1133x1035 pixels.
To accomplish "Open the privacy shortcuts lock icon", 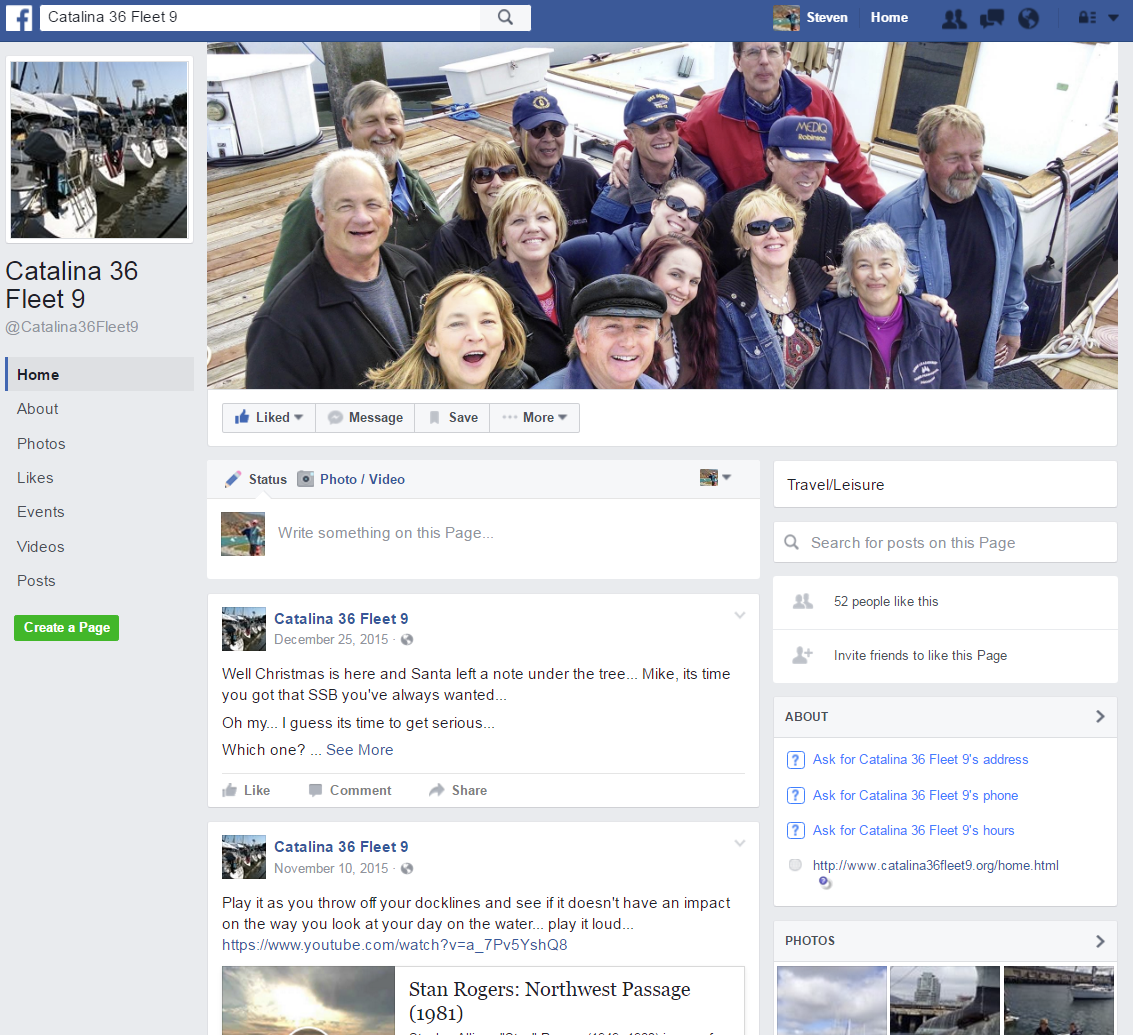I will [1087, 17].
